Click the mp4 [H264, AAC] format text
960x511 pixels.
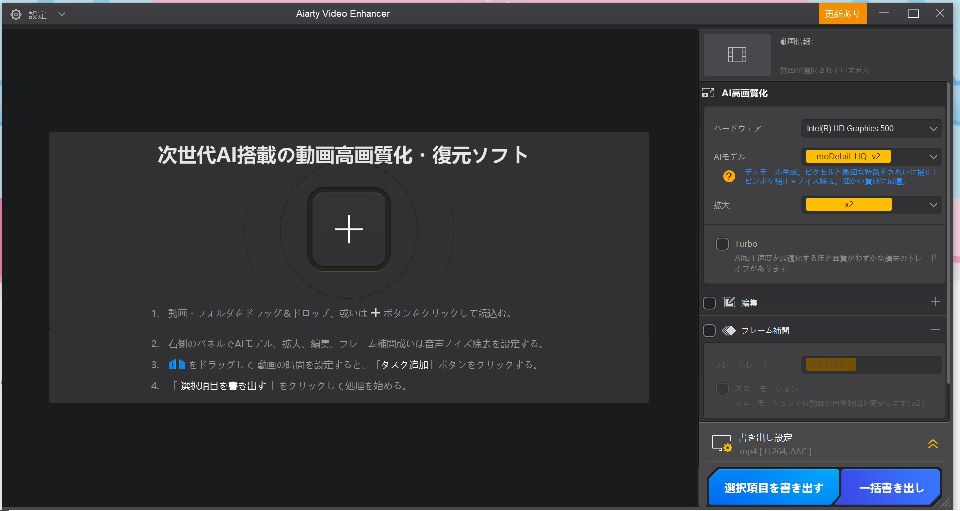pyautogui.click(x=775, y=451)
